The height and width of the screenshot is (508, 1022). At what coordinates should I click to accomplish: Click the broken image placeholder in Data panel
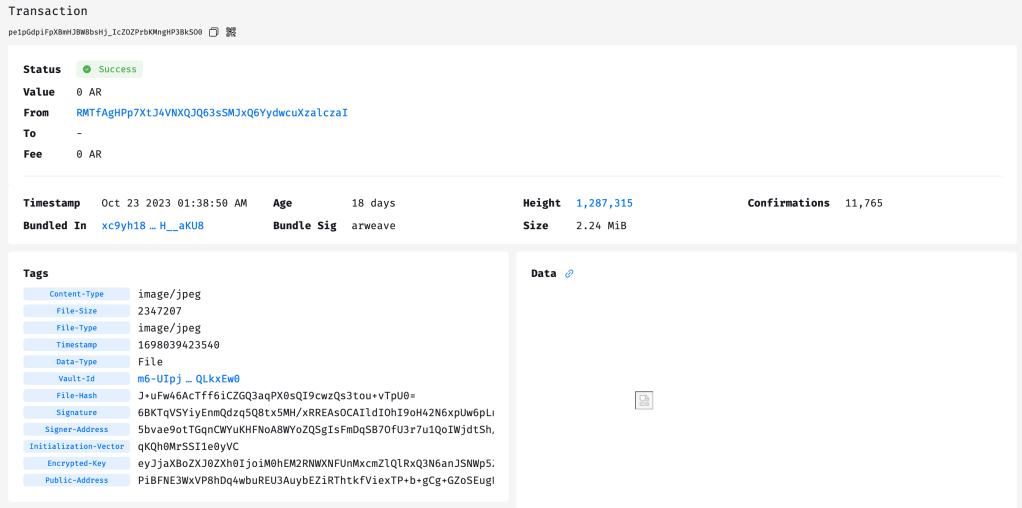(644, 400)
